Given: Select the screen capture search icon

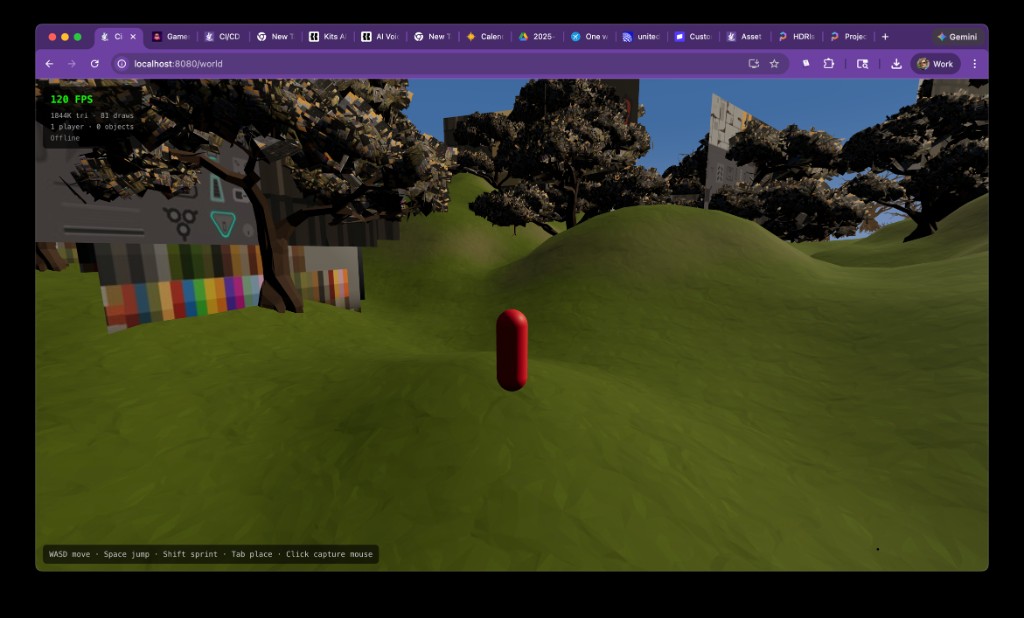Looking at the screenshot, I should (x=862, y=63).
